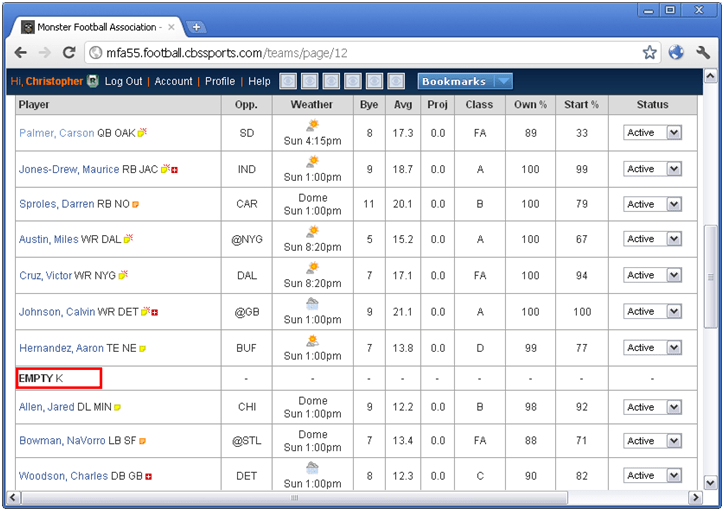Click the cloudy weather icon for Johnson's game

click(x=313, y=304)
